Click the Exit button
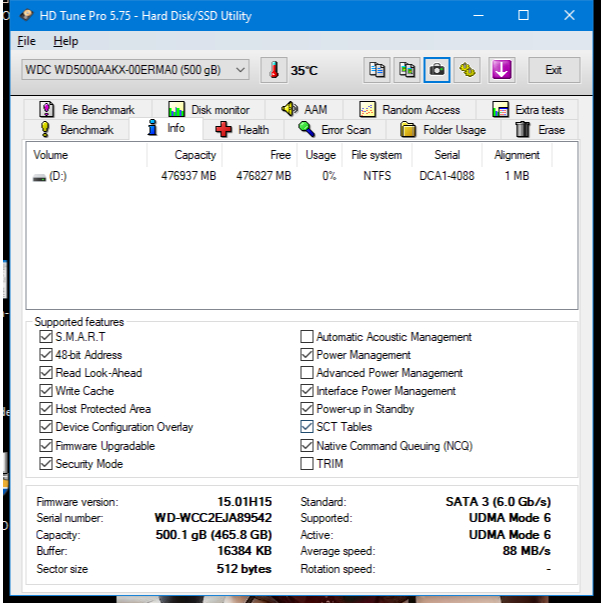This screenshot has height=603, width=603. click(553, 70)
